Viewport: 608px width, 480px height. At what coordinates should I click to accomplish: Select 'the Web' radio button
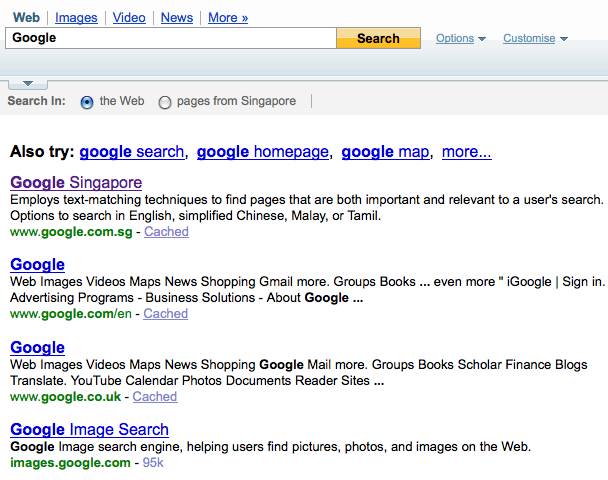[87, 102]
